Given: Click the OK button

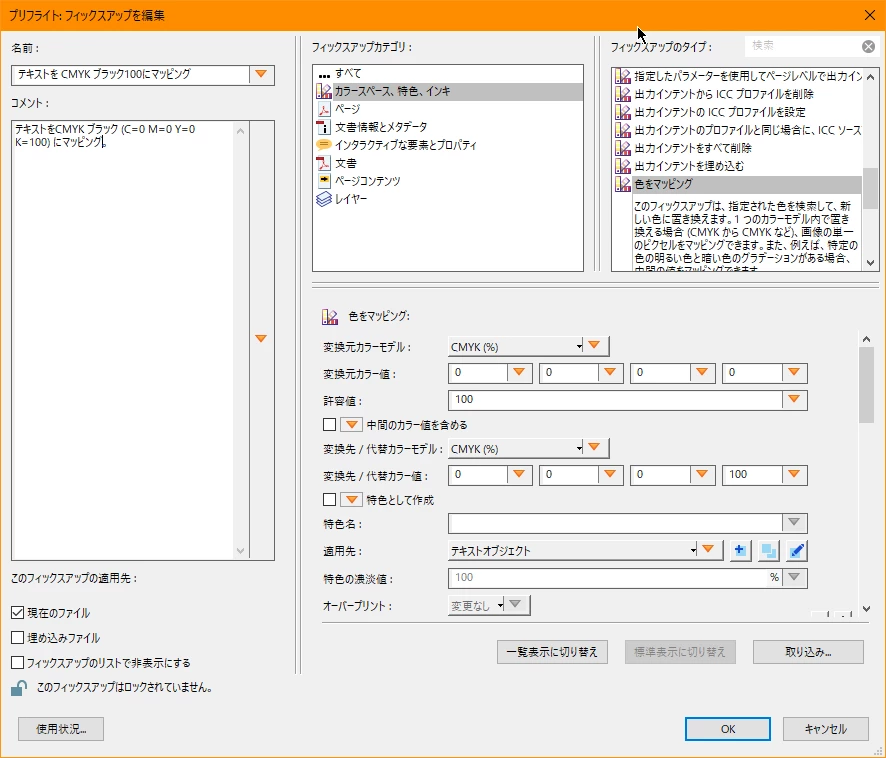Looking at the screenshot, I should [x=728, y=729].
